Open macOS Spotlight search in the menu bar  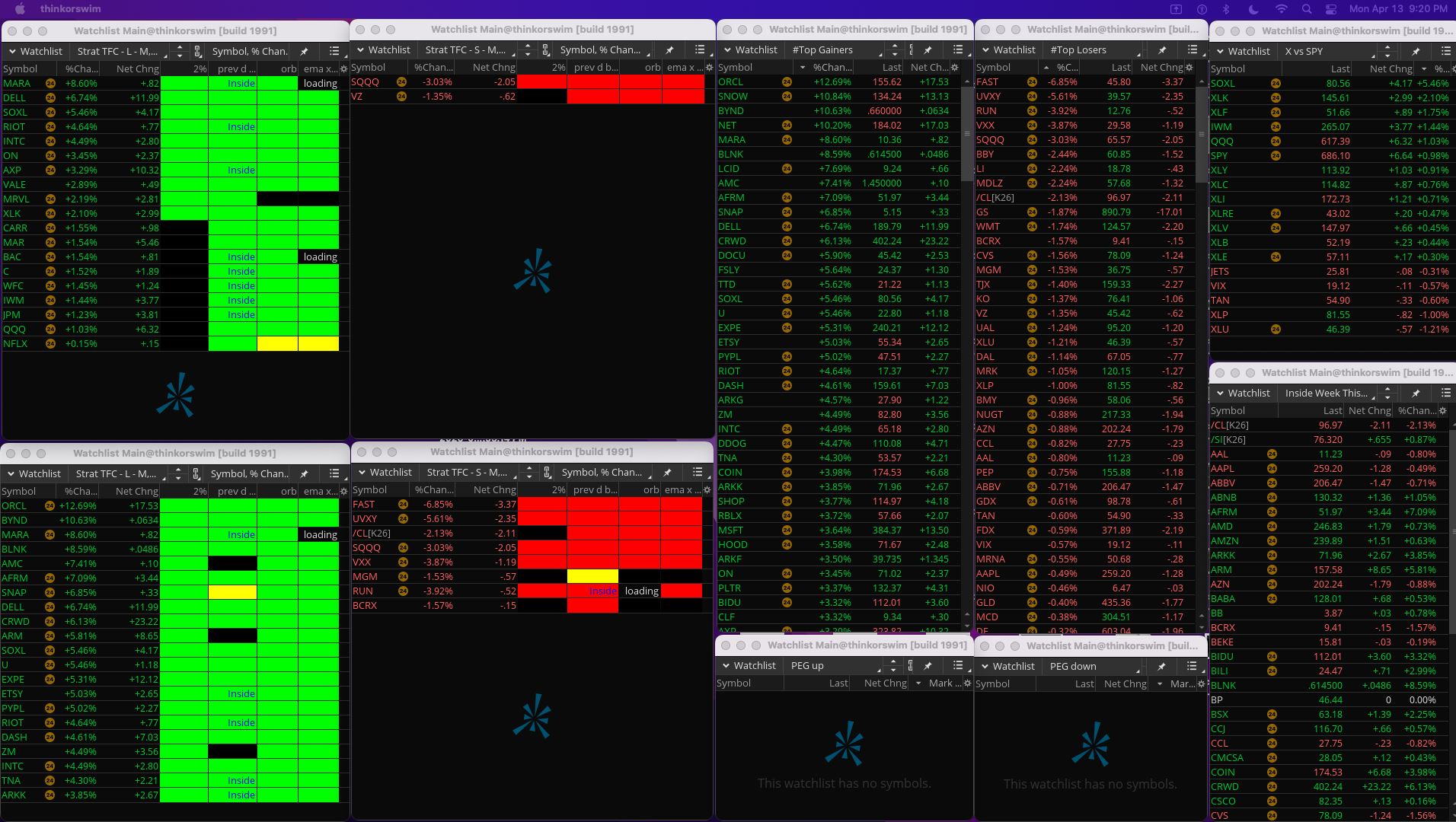tap(1307, 9)
